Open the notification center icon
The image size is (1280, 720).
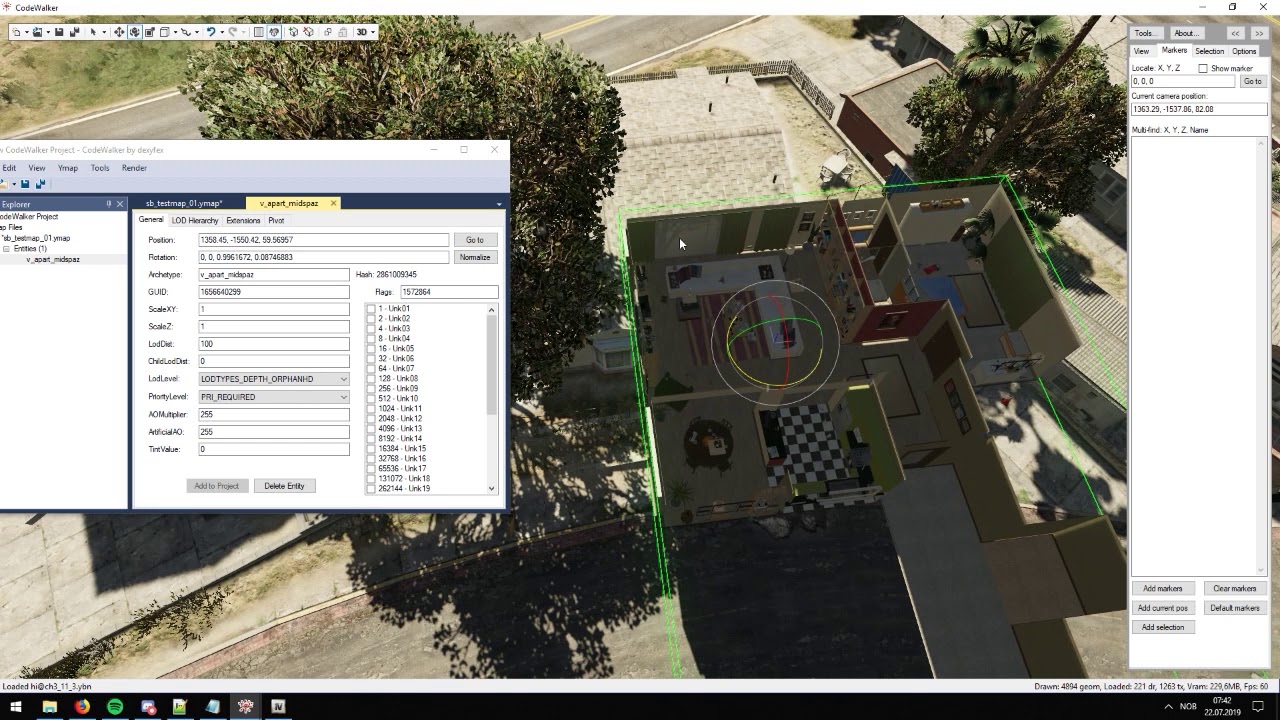[1258, 707]
